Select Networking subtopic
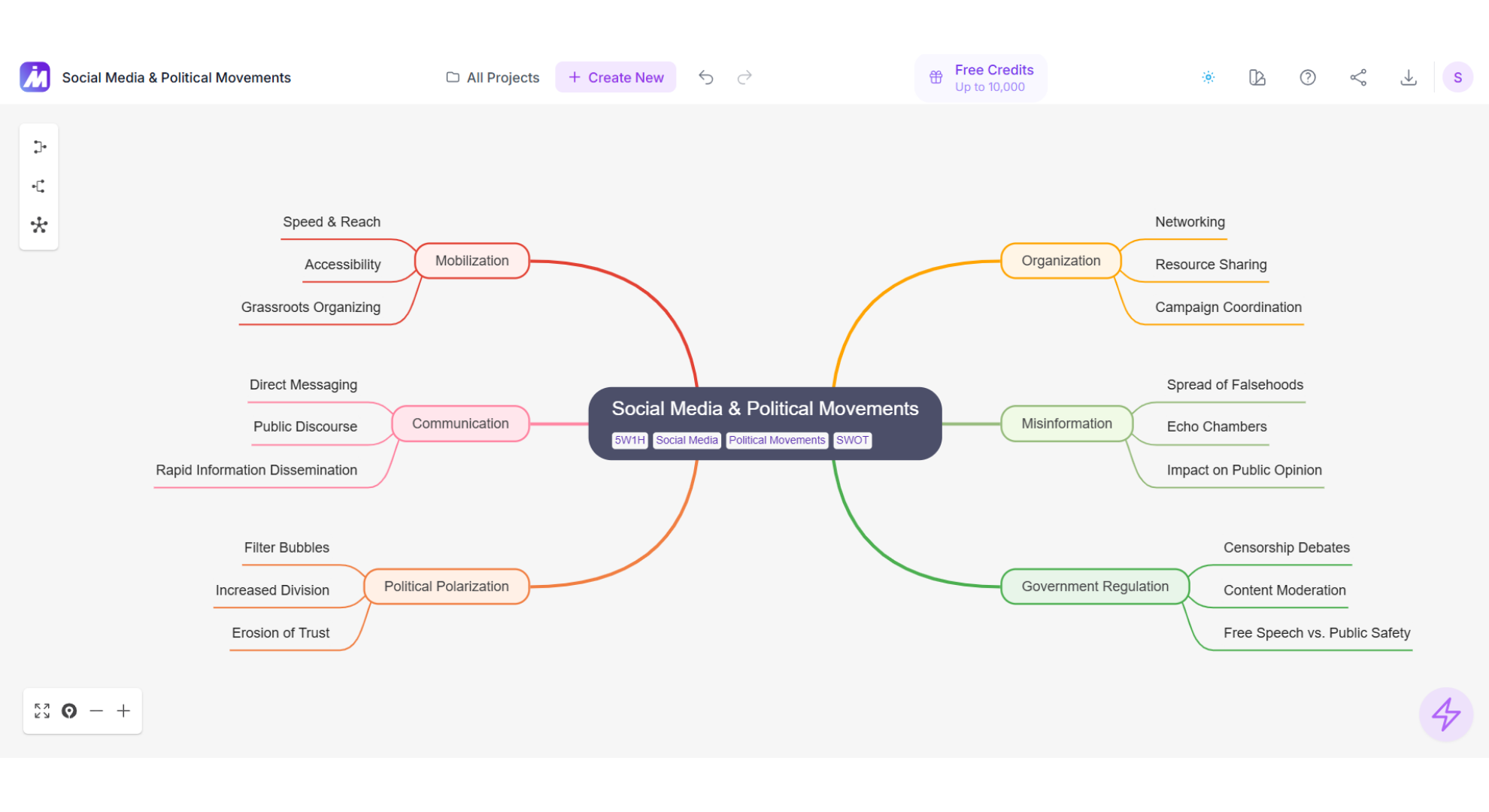This screenshot has width=1489, height=812. click(x=1190, y=222)
